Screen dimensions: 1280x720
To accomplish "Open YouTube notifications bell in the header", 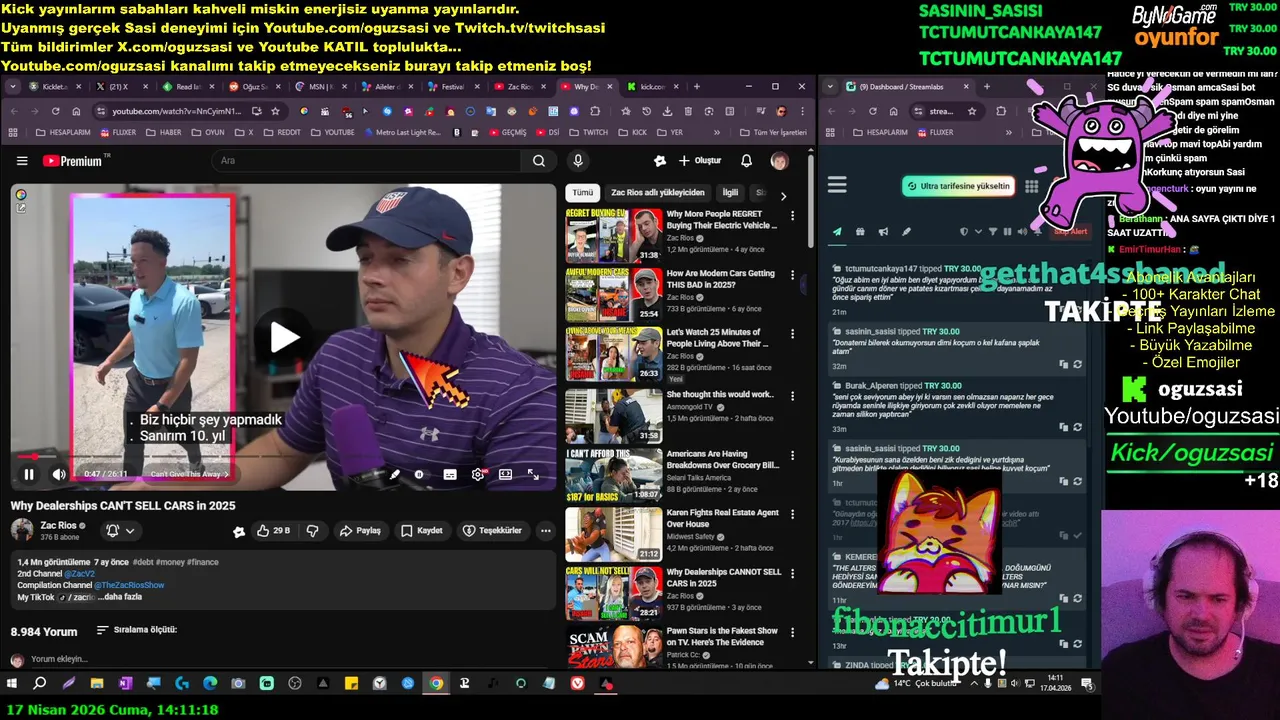I will point(746,161).
